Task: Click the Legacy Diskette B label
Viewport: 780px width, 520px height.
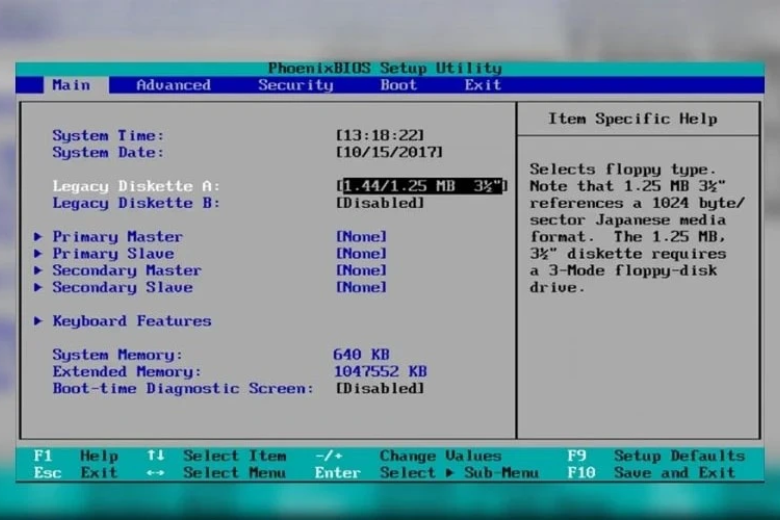Action: coord(136,204)
